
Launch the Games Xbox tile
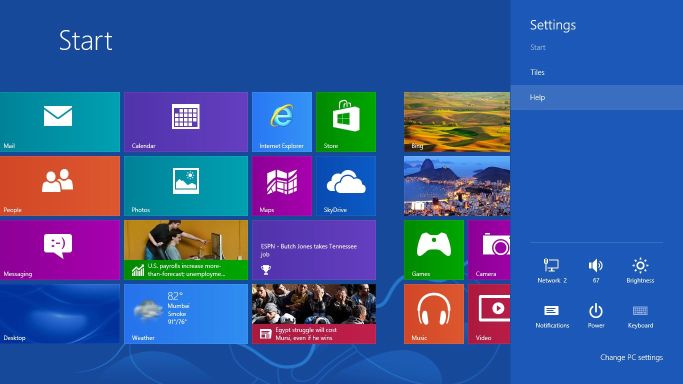(x=434, y=250)
